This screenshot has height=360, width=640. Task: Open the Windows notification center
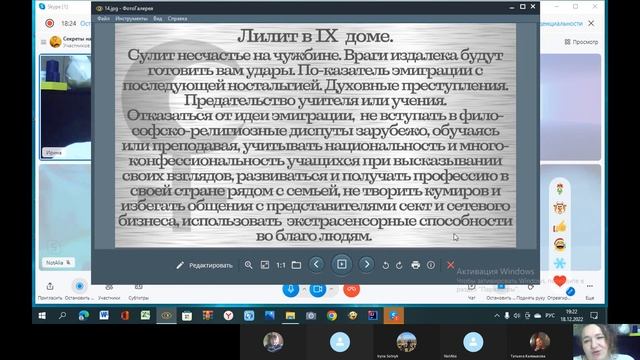point(594,316)
